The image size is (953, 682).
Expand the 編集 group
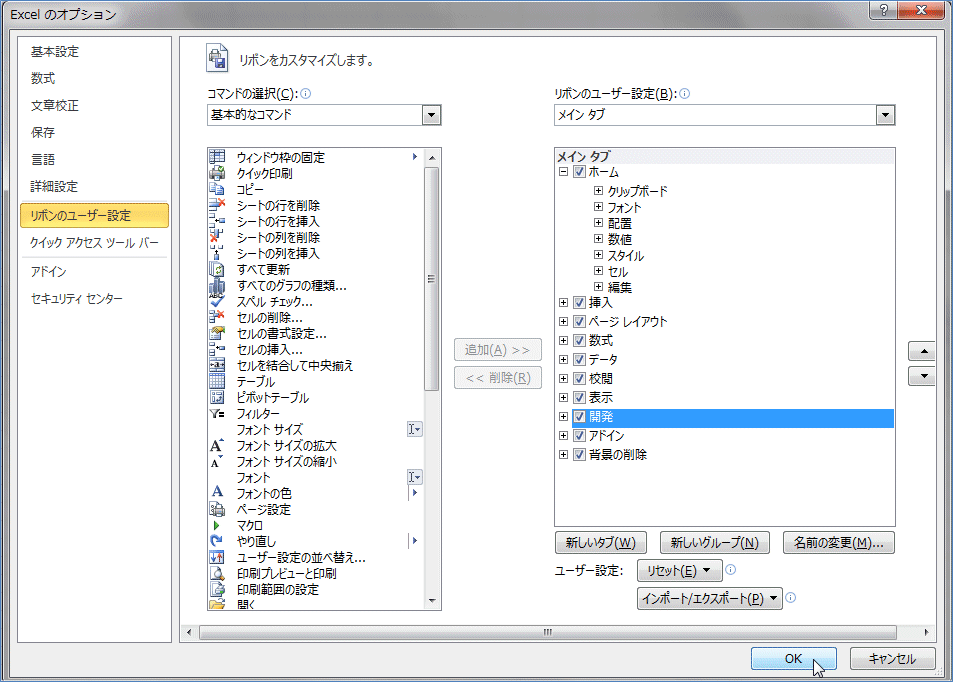point(598,286)
